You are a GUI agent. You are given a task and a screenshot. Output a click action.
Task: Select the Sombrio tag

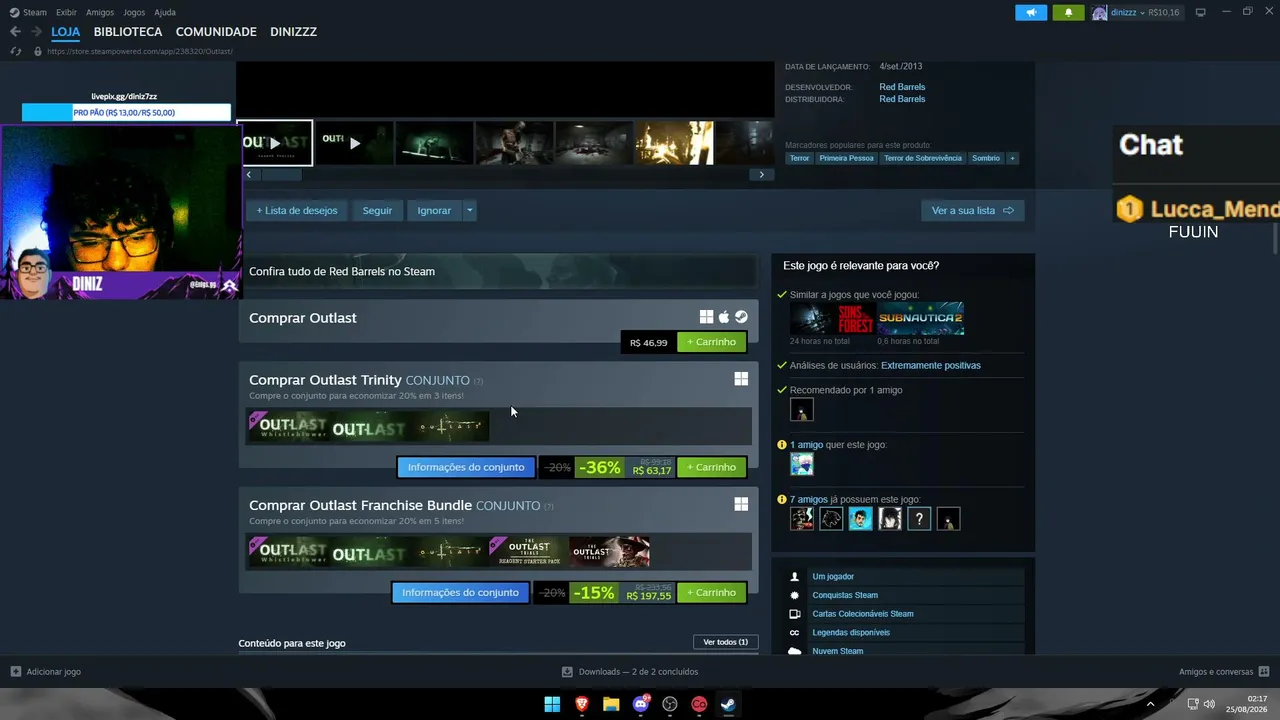(x=986, y=158)
